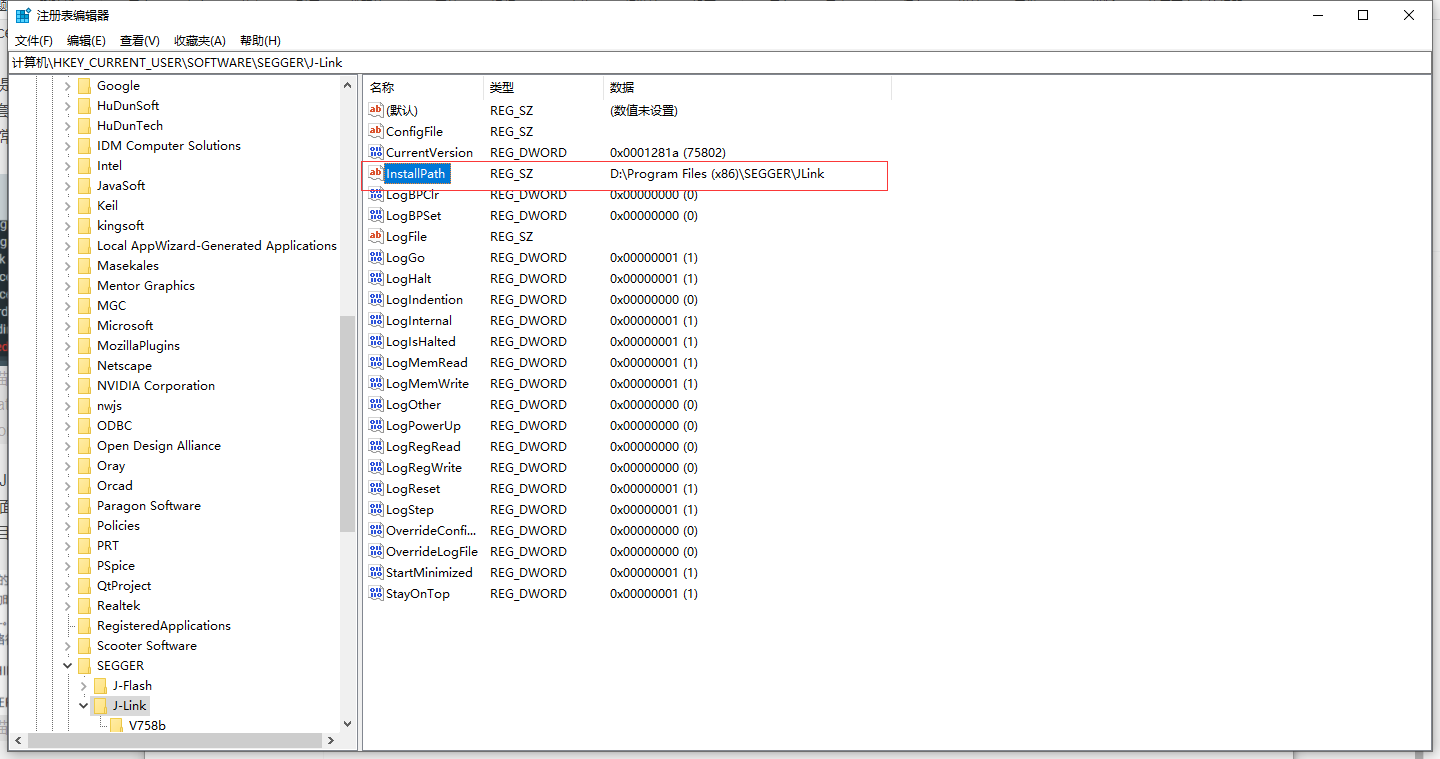
Task: Click the registry path address bar
Action: point(720,62)
